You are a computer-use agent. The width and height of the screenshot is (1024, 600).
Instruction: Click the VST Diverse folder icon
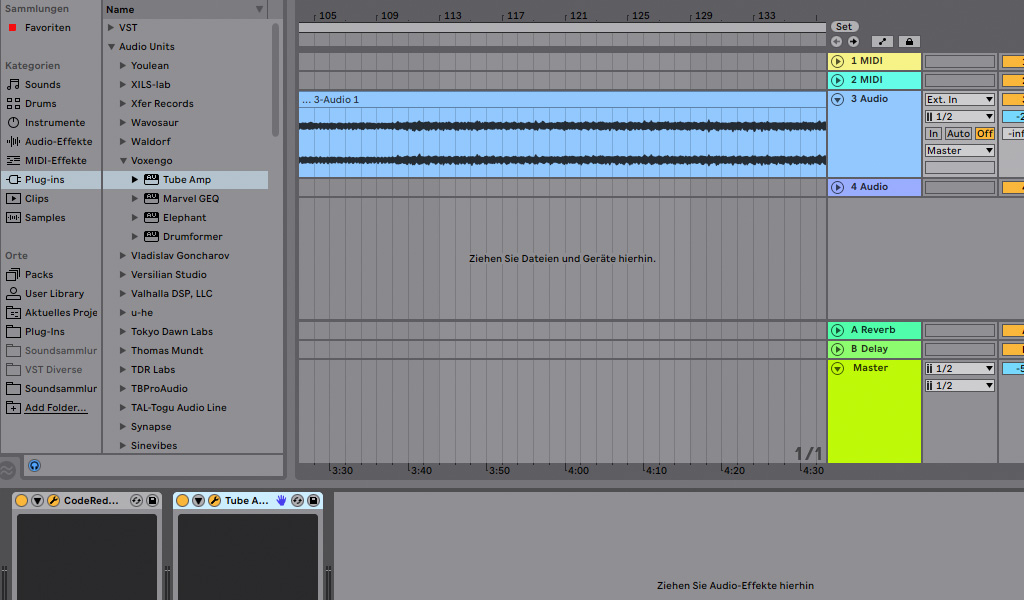(13, 370)
